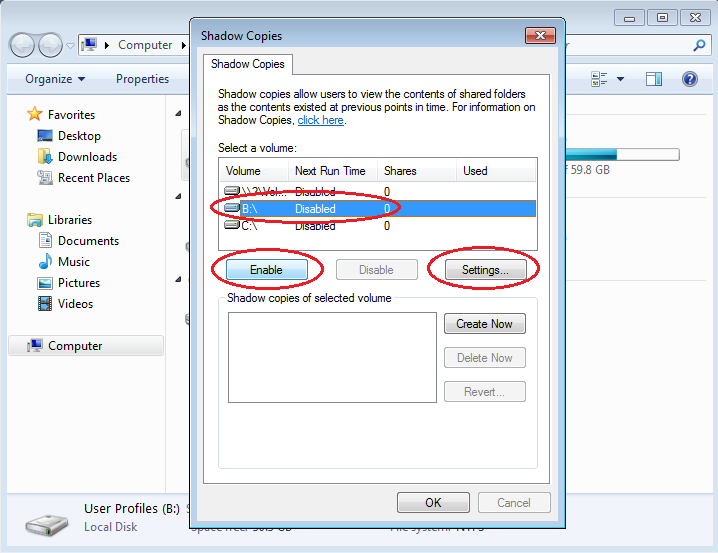Click the Desktop folder icon
The width and height of the screenshot is (718, 553).
45,136
